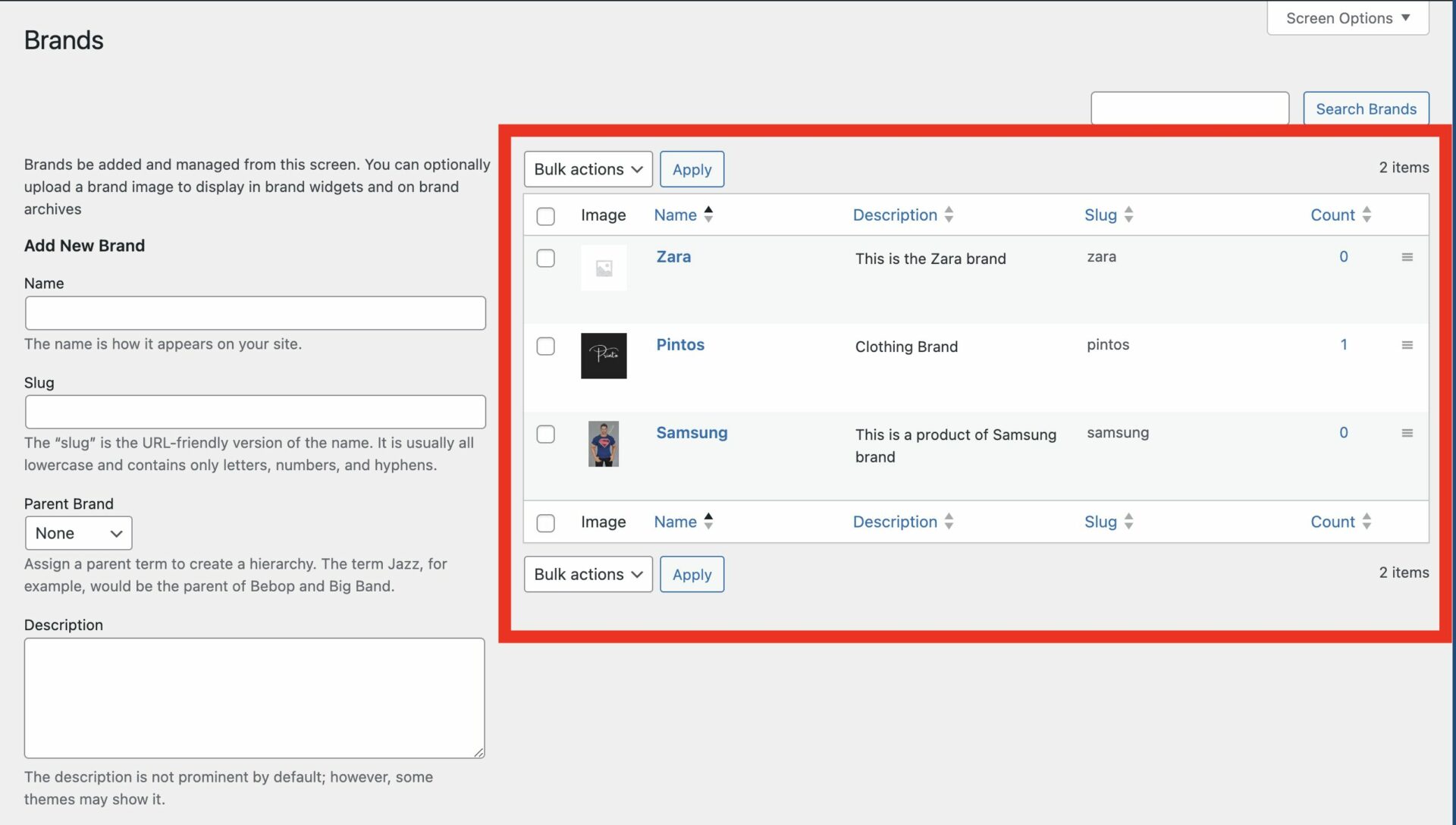Sort by Description column header link
Viewport: 1456px width, 825px height.
895,215
